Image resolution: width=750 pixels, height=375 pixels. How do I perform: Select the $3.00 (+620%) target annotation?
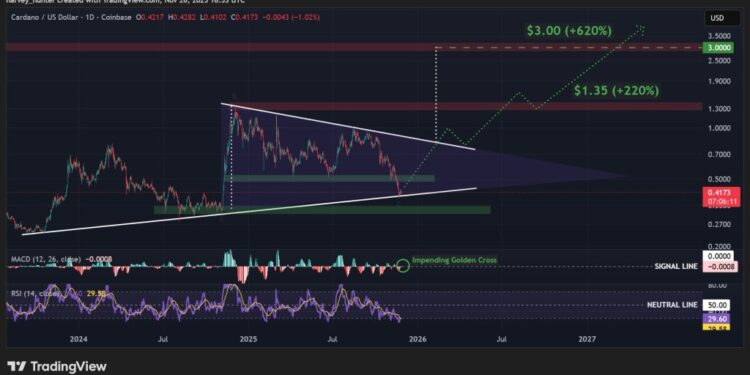569,31
